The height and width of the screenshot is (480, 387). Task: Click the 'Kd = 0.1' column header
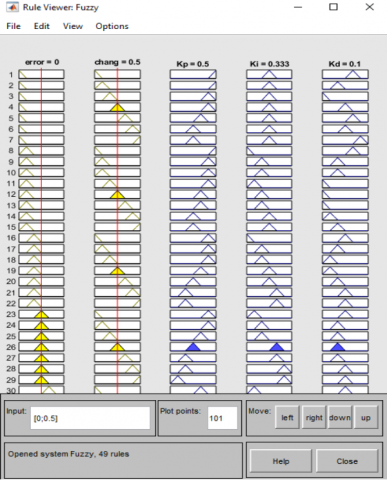345,64
